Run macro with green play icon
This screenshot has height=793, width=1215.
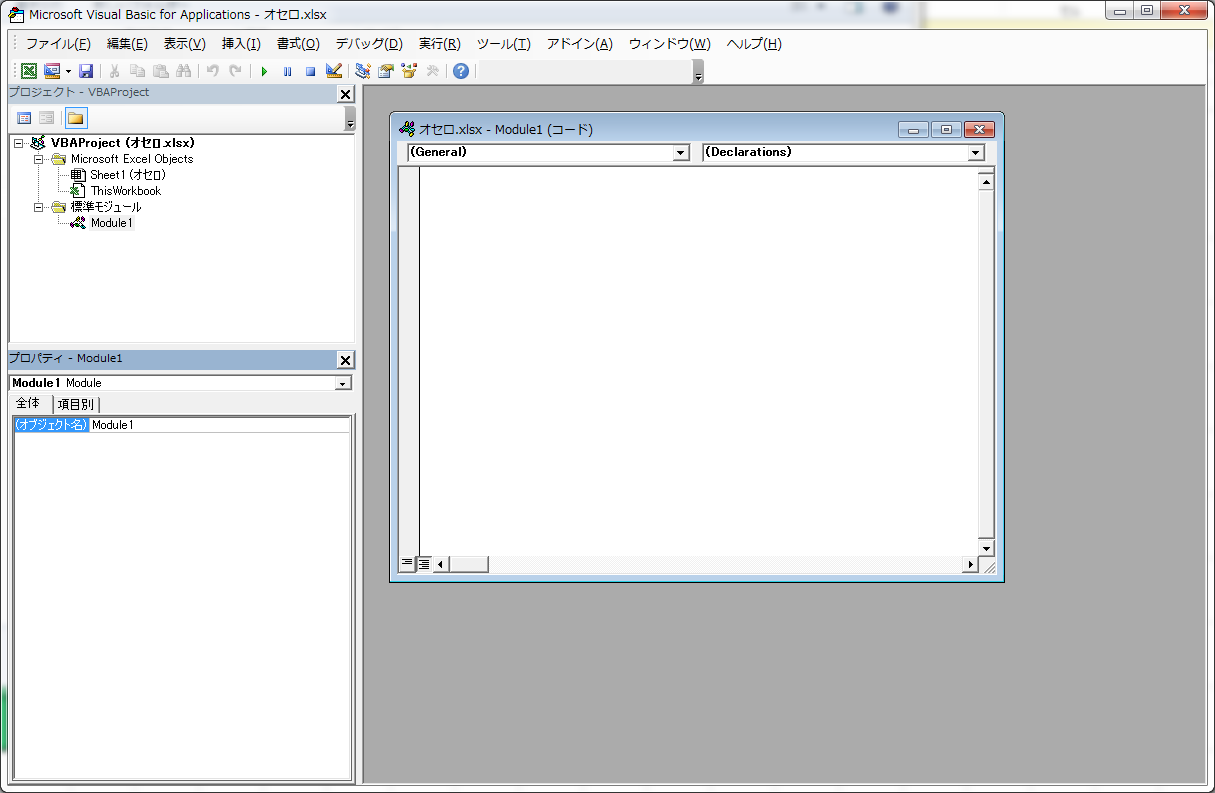[264, 71]
